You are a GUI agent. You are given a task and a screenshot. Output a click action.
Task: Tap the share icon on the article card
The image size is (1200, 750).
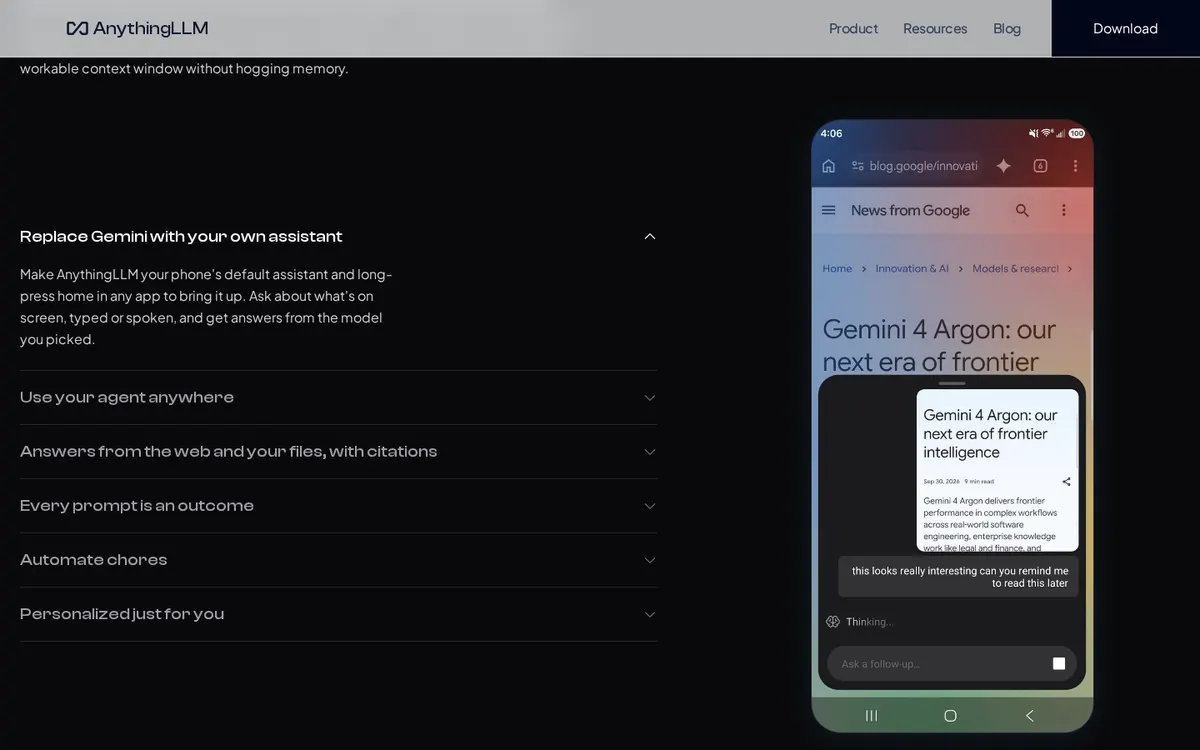click(1066, 482)
